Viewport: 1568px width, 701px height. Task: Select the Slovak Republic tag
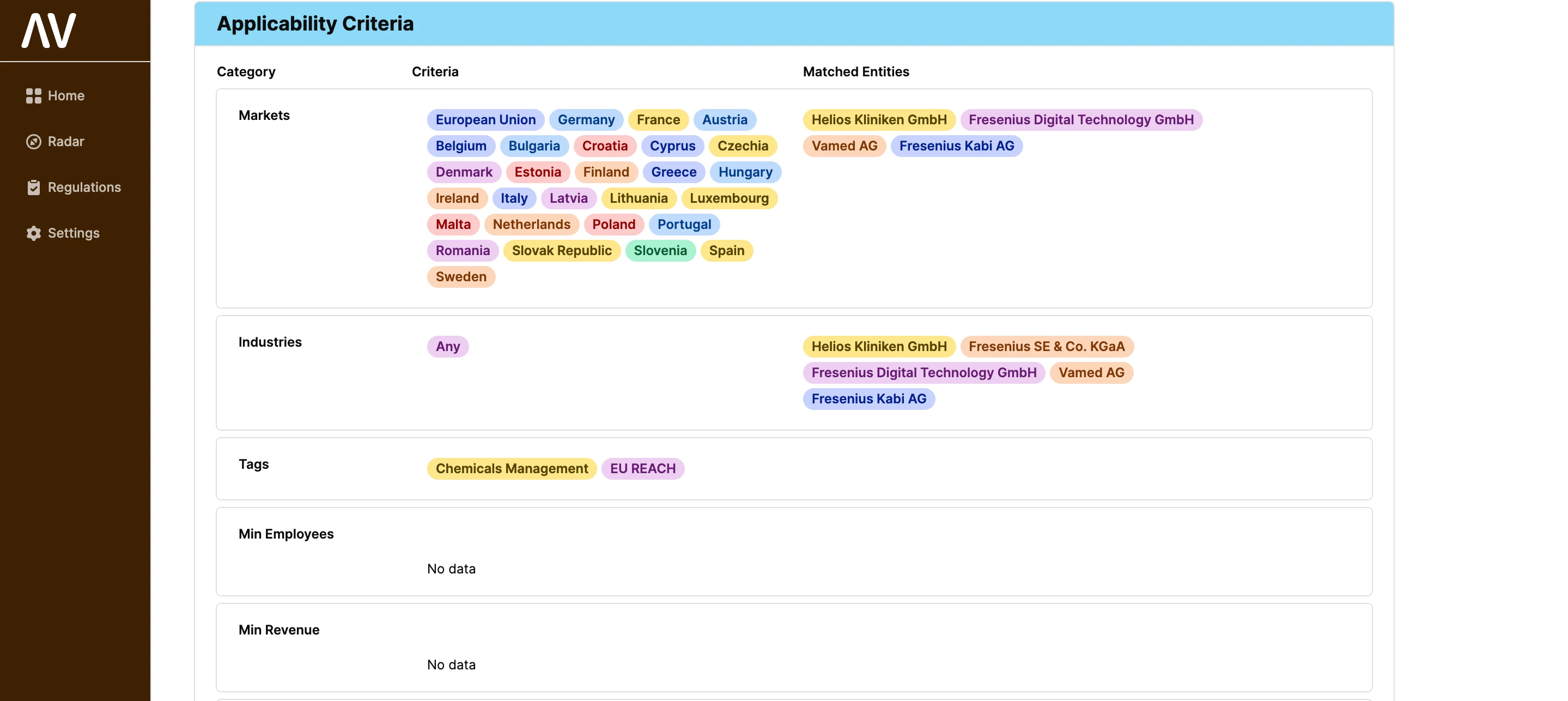[561, 251]
